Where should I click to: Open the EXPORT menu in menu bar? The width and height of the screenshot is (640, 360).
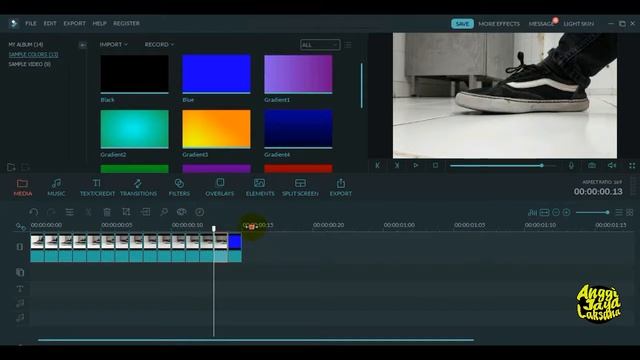point(74,24)
